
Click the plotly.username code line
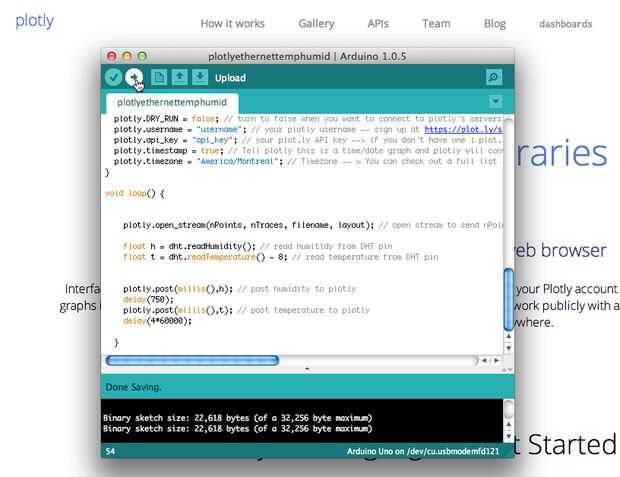pos(308,129)
